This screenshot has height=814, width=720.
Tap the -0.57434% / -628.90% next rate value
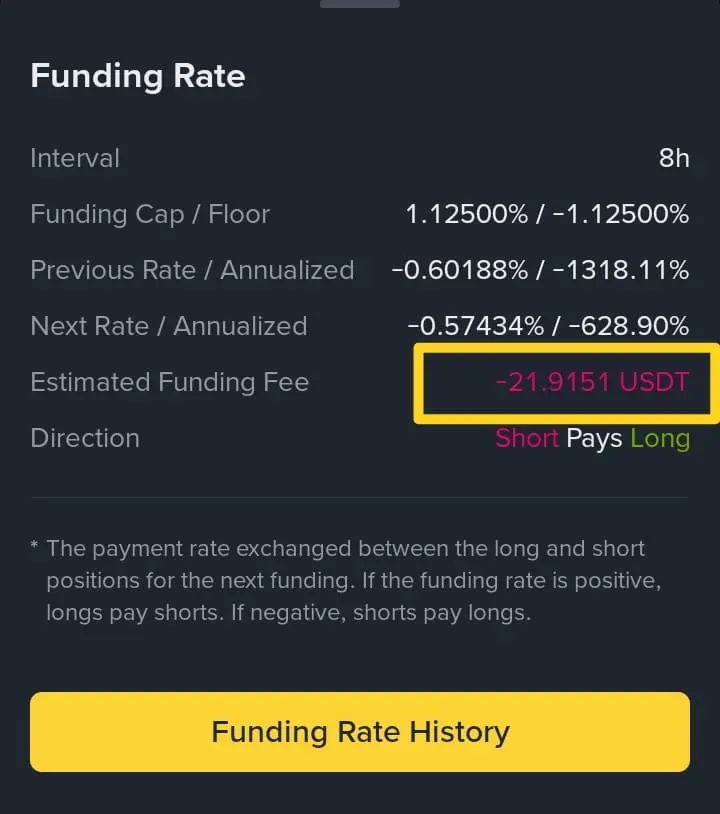[548, 326]
